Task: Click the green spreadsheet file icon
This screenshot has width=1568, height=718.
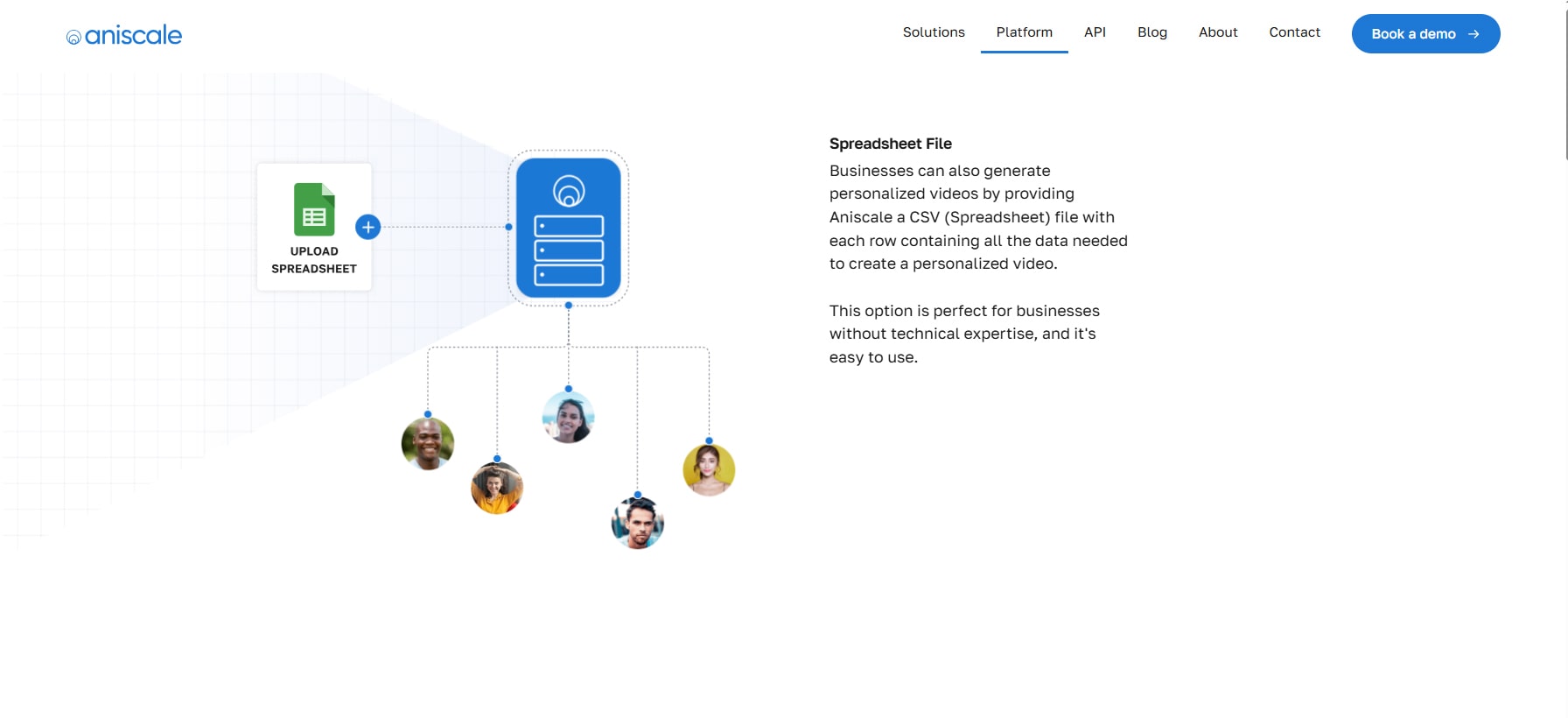Action: 314,209
